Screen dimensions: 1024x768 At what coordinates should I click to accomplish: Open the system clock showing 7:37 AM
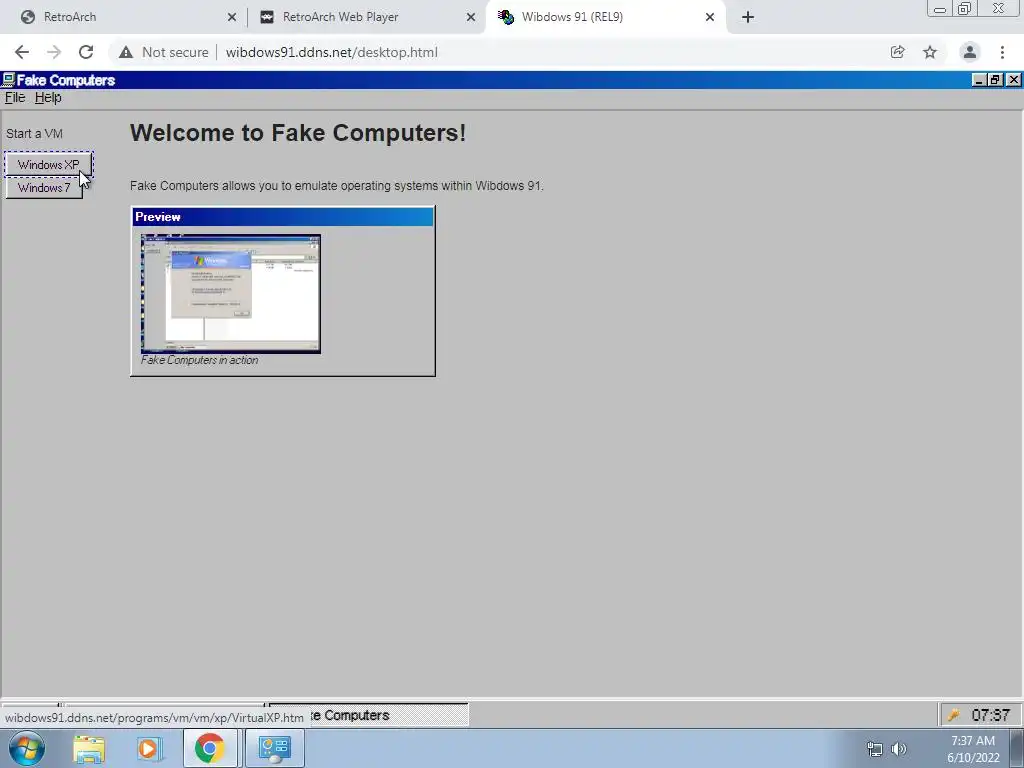[973, 749]
